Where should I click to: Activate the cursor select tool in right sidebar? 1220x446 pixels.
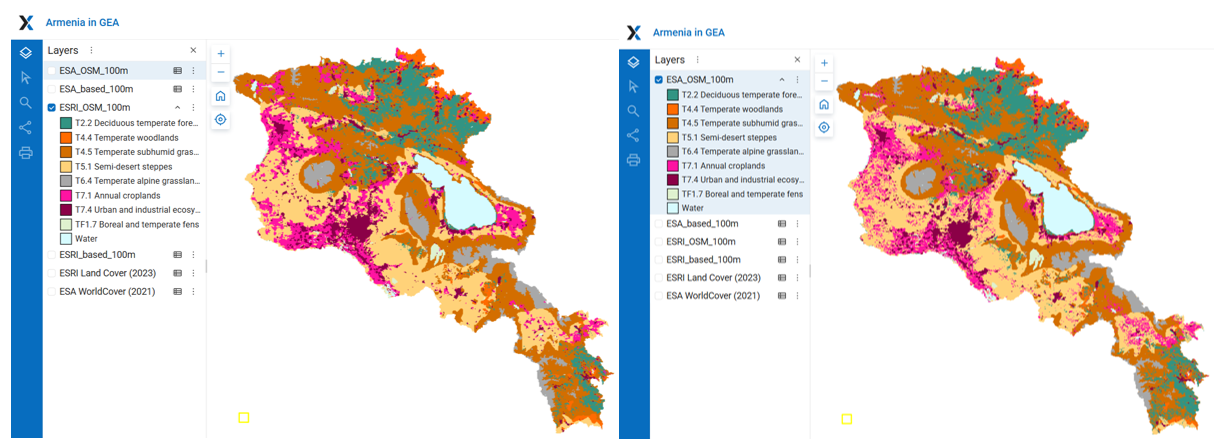633,86
